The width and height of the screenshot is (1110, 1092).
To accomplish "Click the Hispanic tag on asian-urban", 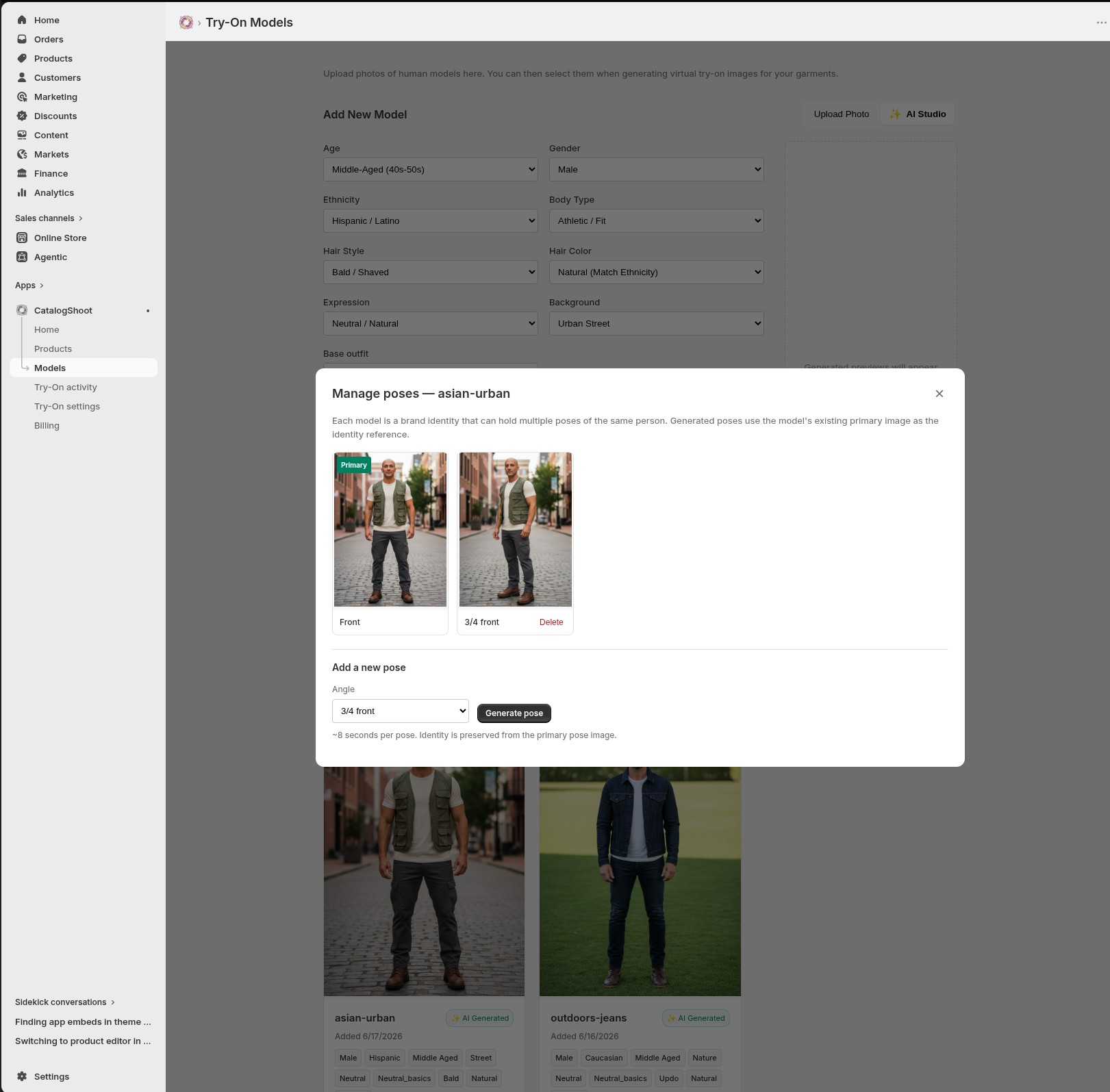I will point(384,1058).
